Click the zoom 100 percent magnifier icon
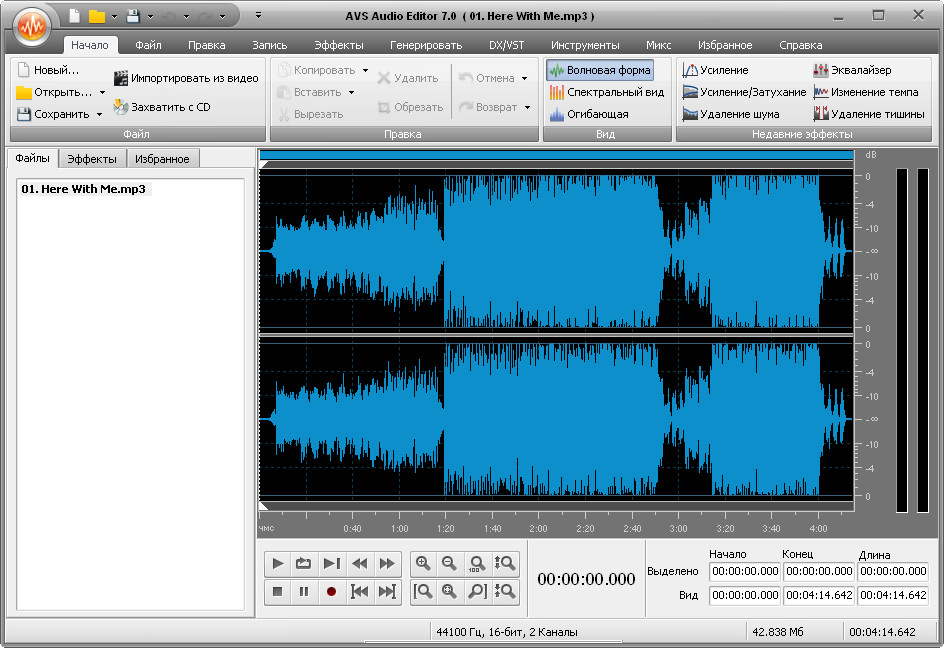The height and width of the screenshot is (648, 944). pos(477,564)
